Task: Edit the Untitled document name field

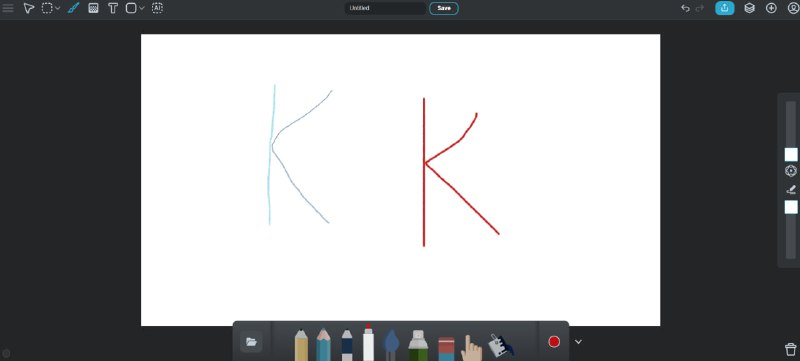Action: click(x=385, y=8)
